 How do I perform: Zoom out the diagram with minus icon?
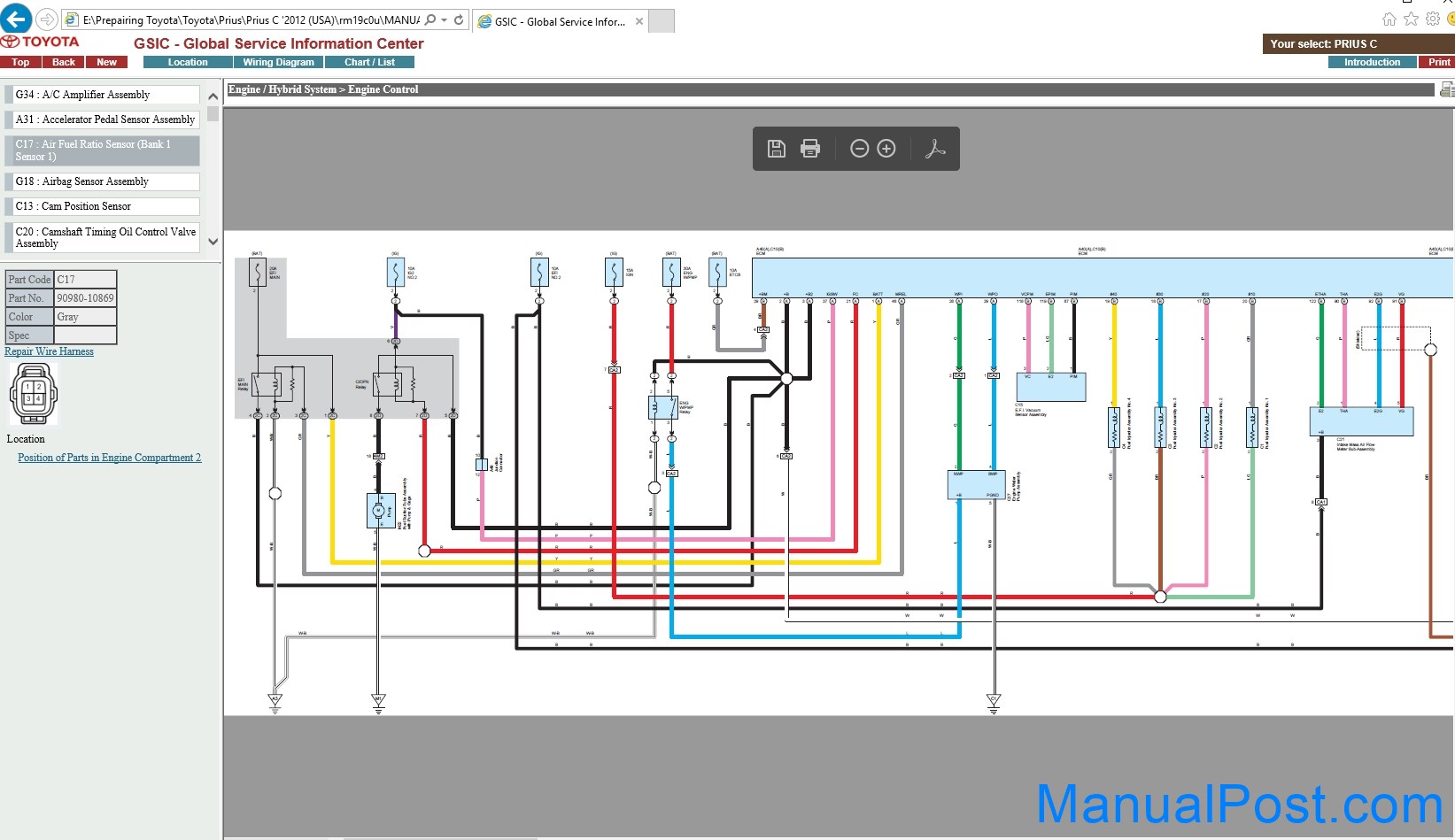click(x=859, y=149)
